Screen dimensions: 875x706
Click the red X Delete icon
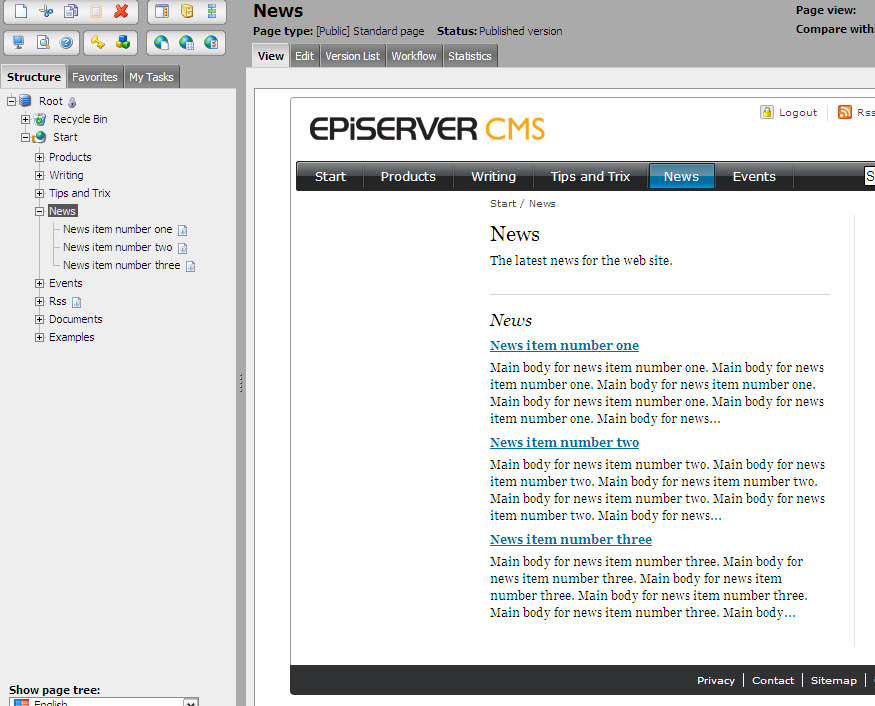[121, 12]
